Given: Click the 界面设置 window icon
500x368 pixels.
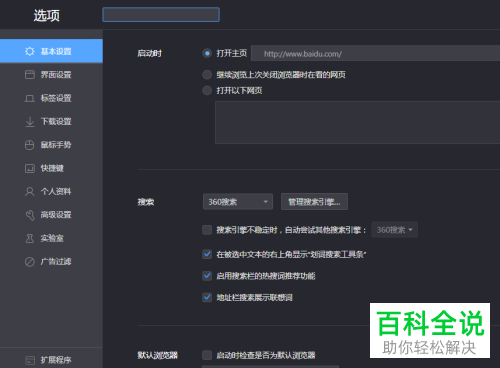Looking at the screenshot, I should (30, 75).
